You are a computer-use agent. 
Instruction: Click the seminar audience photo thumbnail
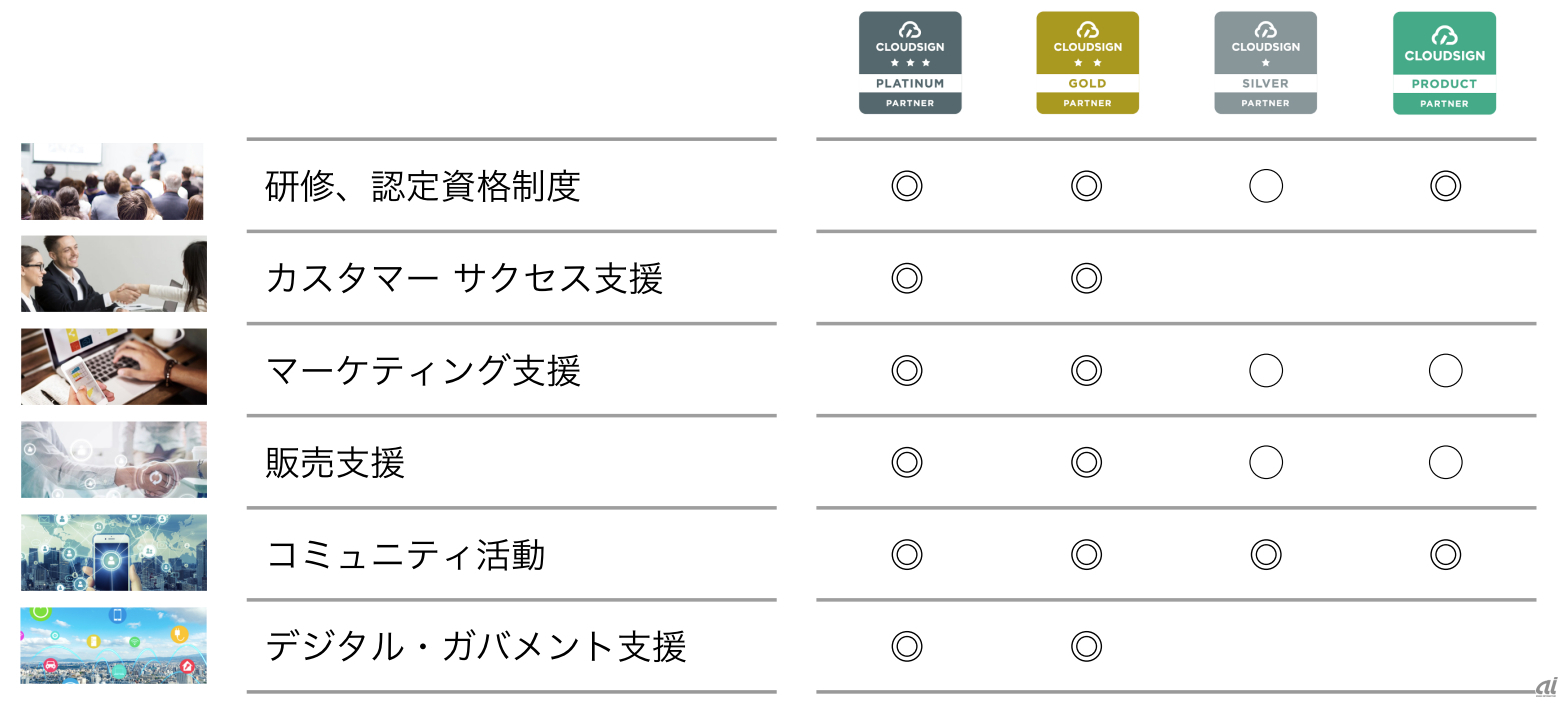(112, 181)
